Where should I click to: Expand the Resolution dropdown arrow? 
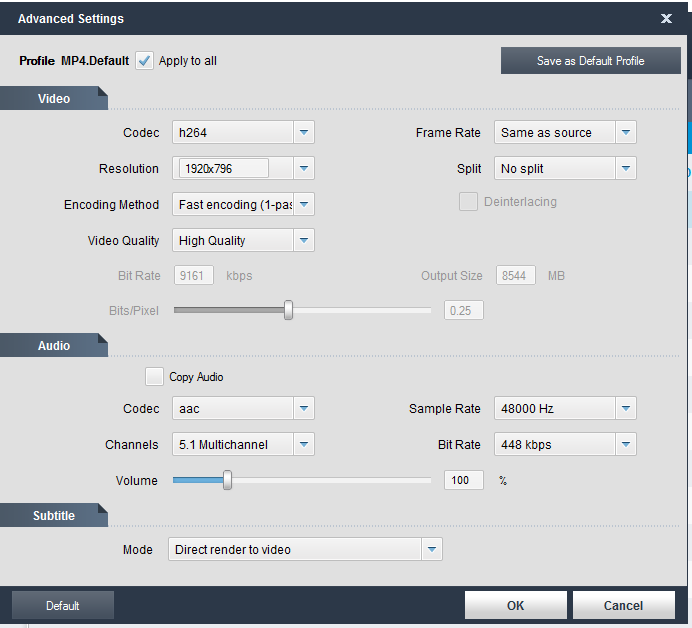304,169
